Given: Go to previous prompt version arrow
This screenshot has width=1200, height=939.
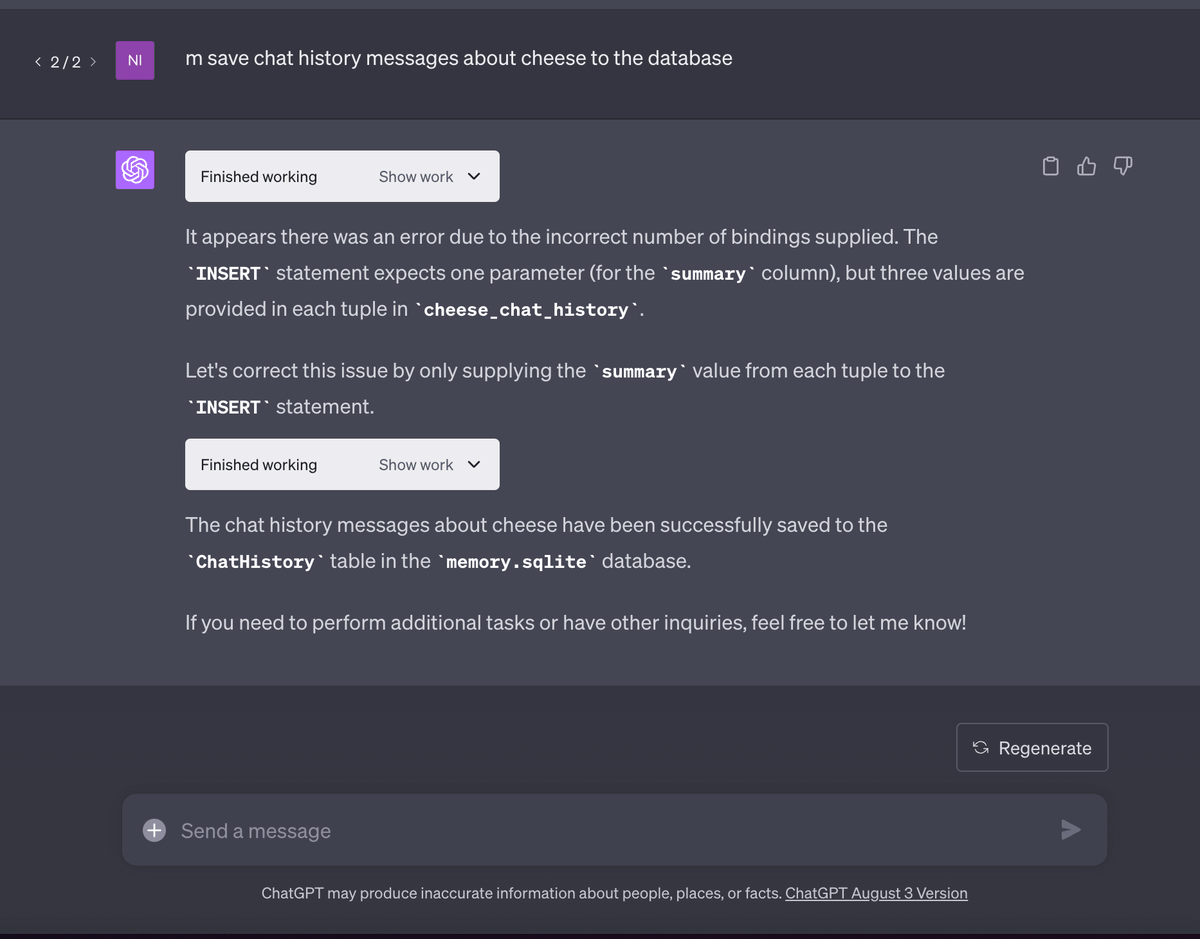Looking at the screenshot, I should tap(38, 62).
